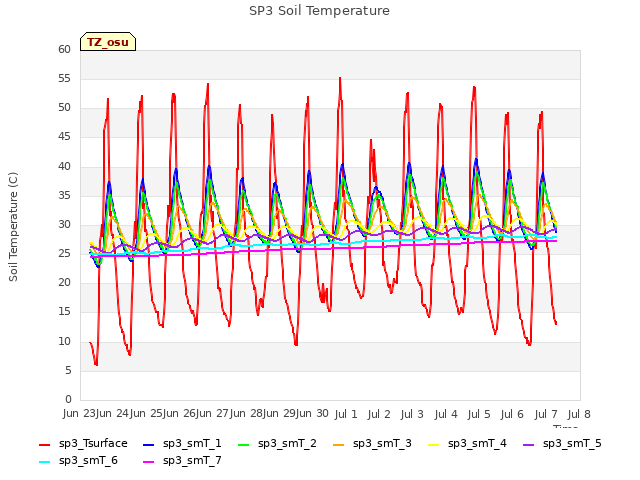This screenshot has height=480, width=640.
Task: Click the green sp3_smT_2 legend swatch
Action: [244, 444]
